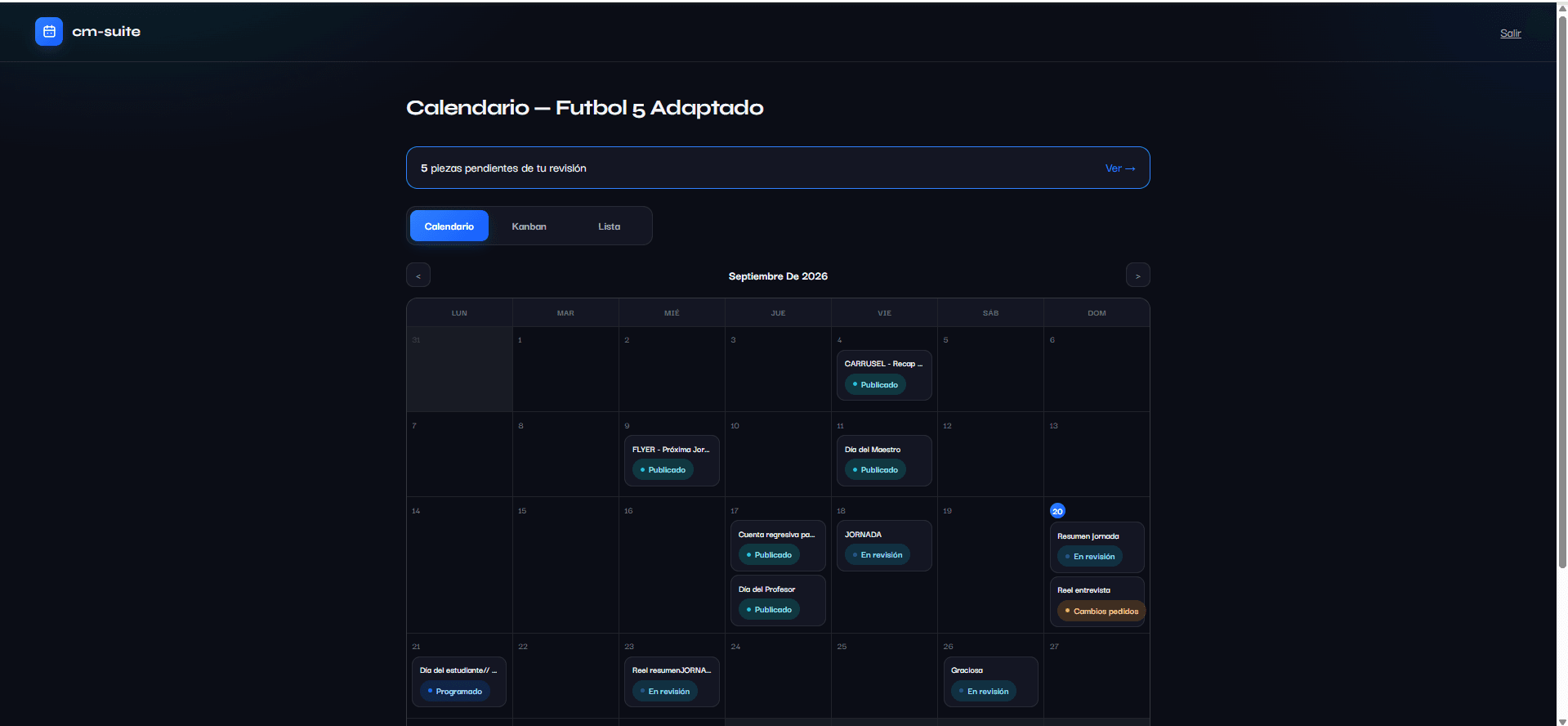Open the Reel resumenJORNA... card

672,682
